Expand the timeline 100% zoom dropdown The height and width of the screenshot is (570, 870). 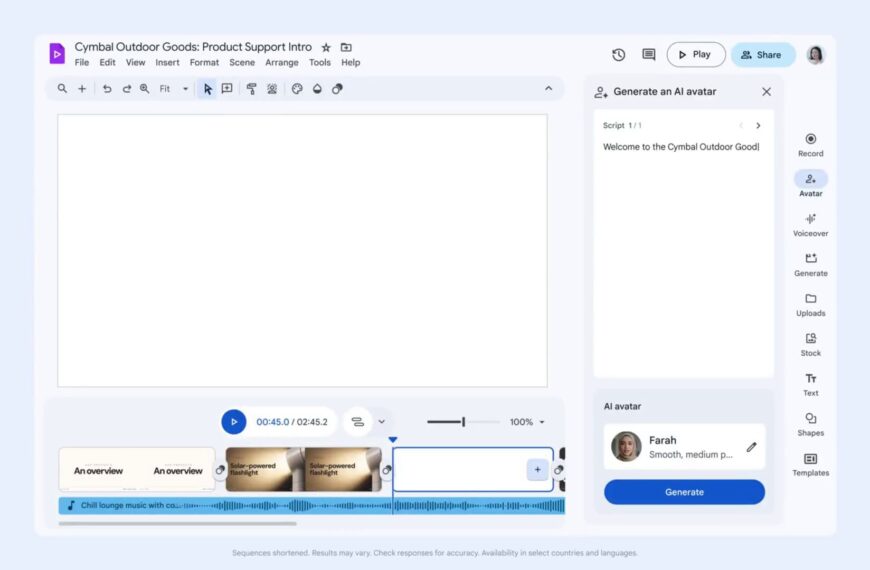tap(528, 422)
